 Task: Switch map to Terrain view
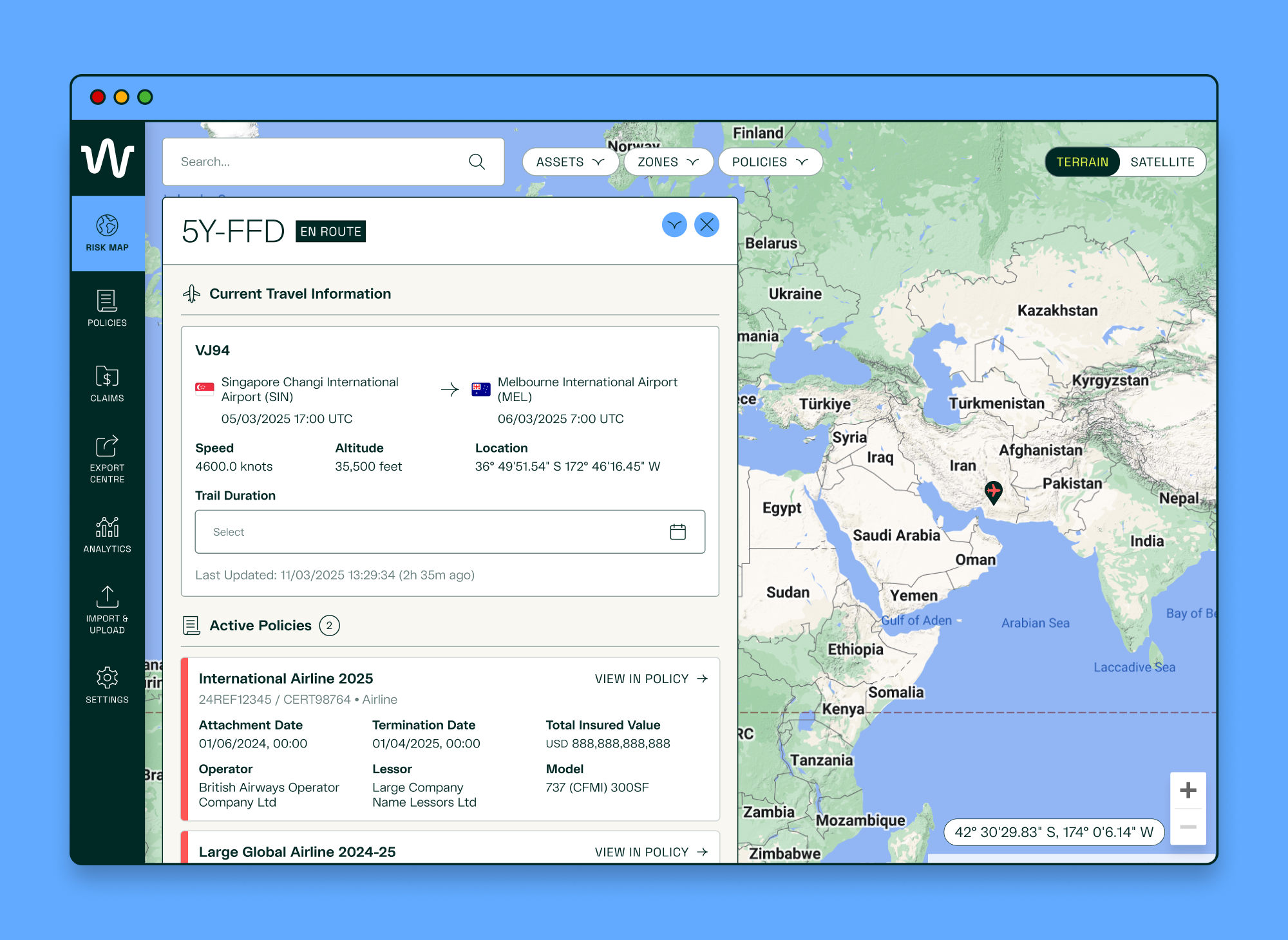coord(1083,162)
